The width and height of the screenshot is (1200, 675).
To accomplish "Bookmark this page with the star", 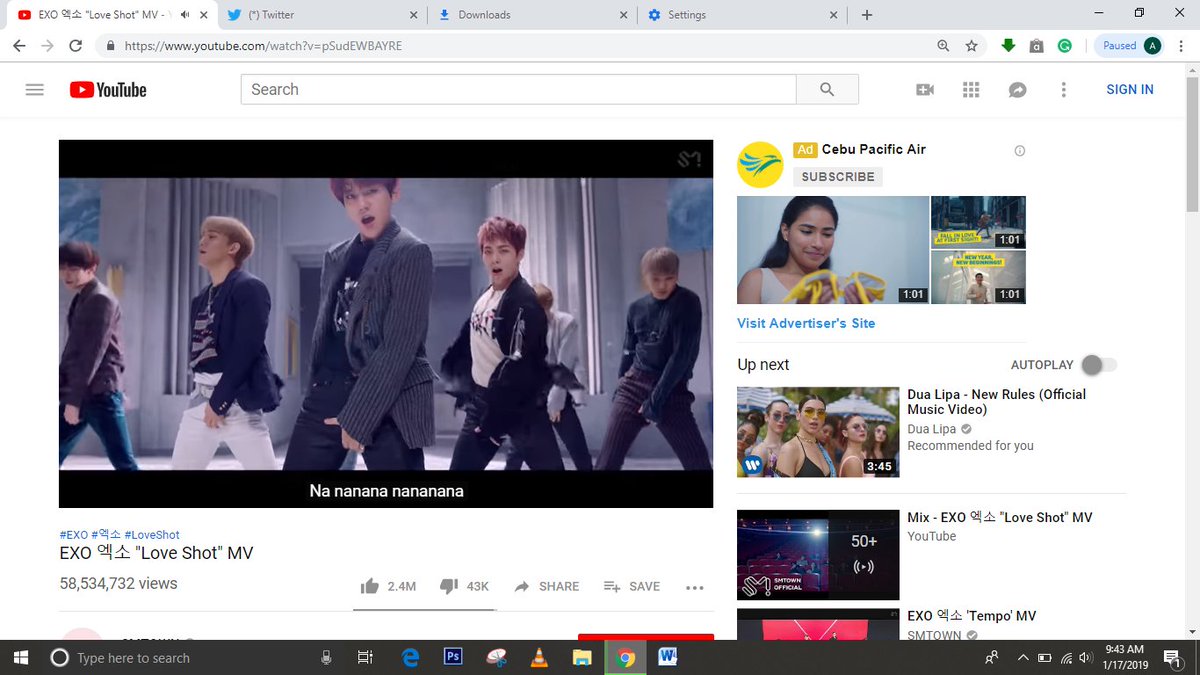I will click(971, 46).
